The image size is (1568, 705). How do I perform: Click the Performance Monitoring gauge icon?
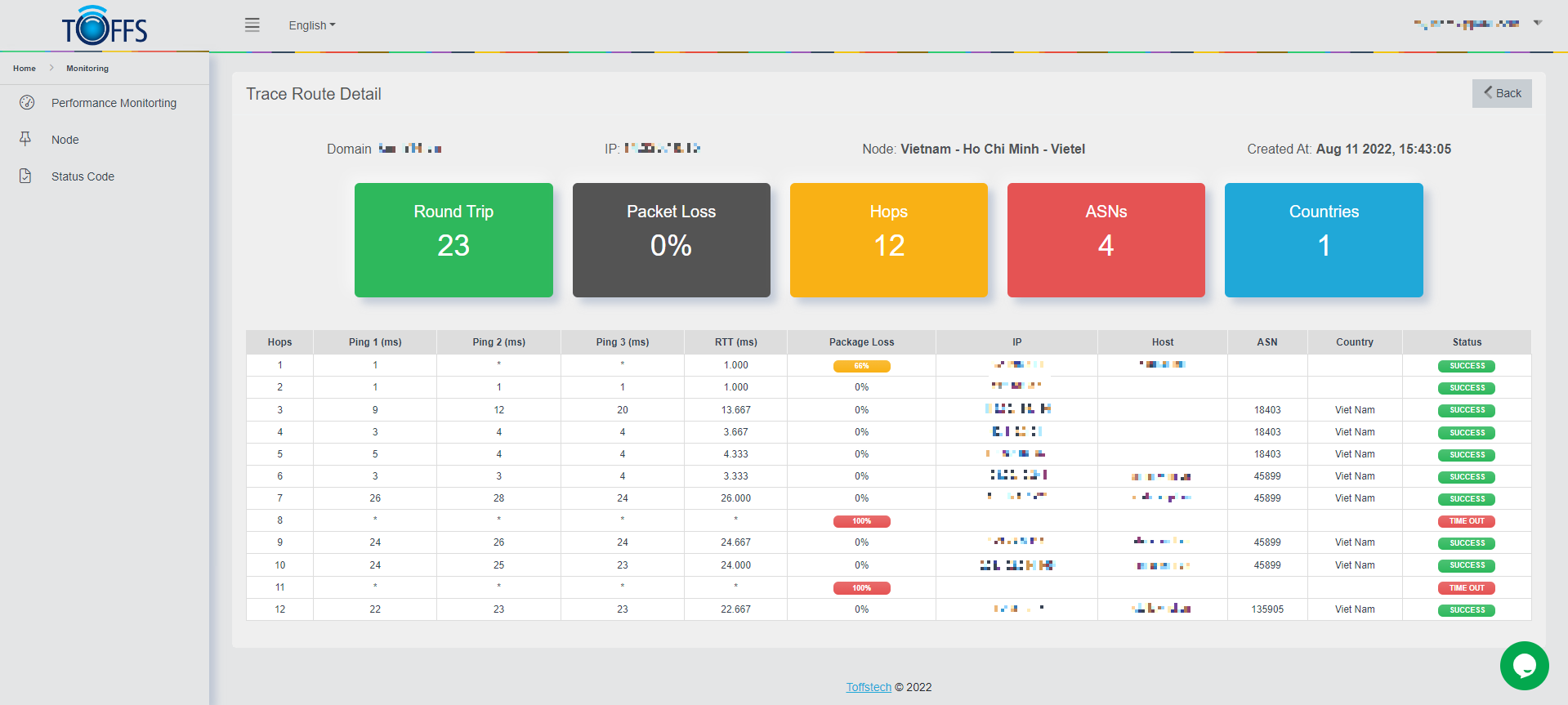coord(27,103)
